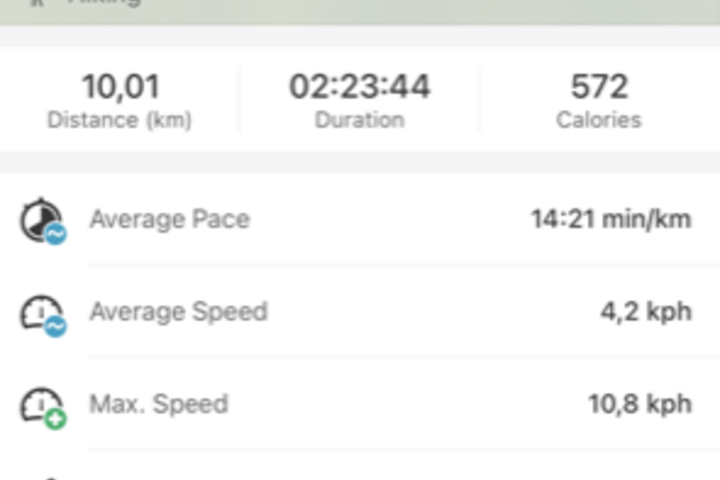Viewport: 720px width, 480px height.
Task: Click the Distance (km) label
Action: coord(119,120)
